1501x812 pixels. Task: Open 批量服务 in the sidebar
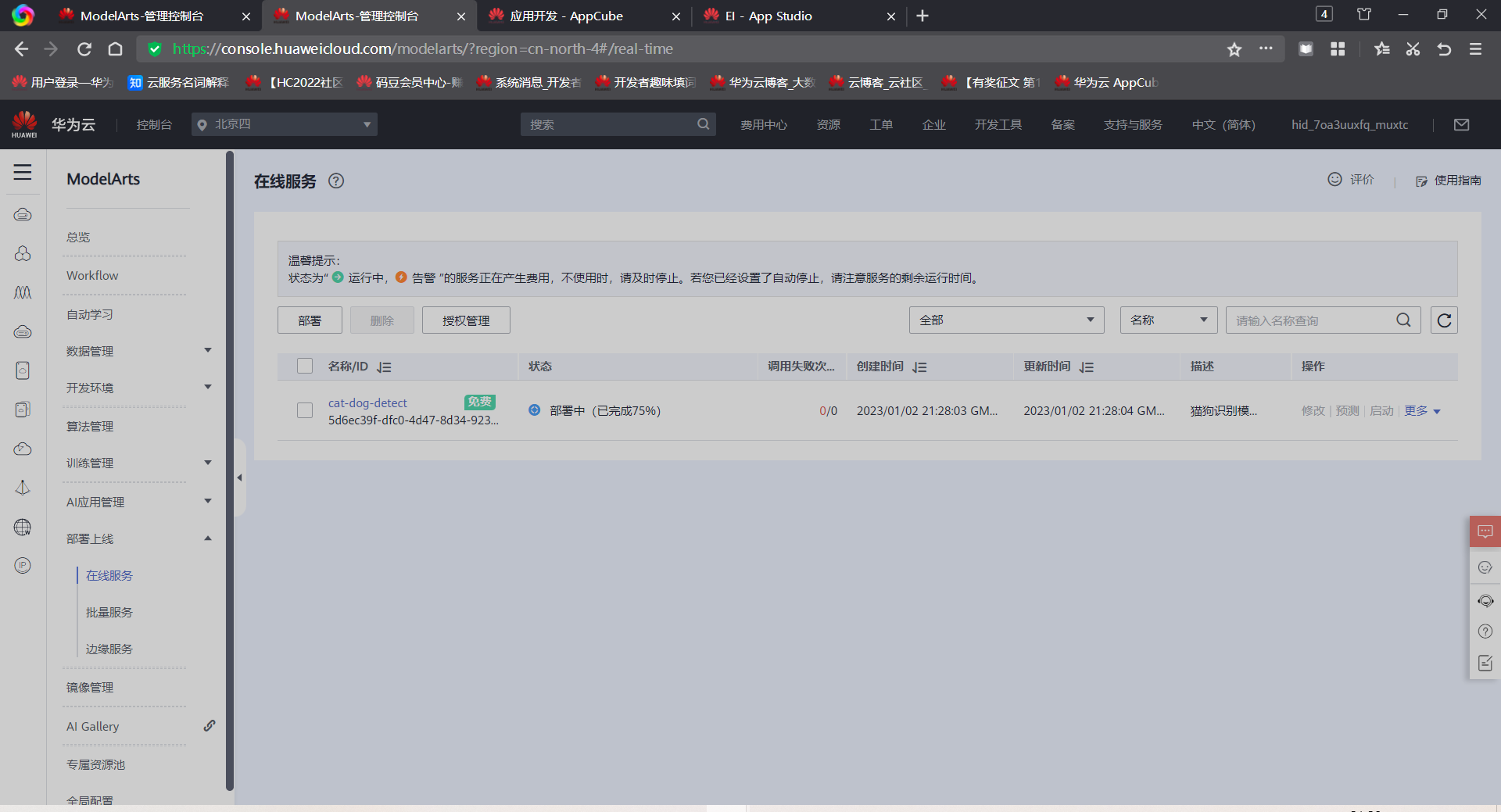(109, 612)
